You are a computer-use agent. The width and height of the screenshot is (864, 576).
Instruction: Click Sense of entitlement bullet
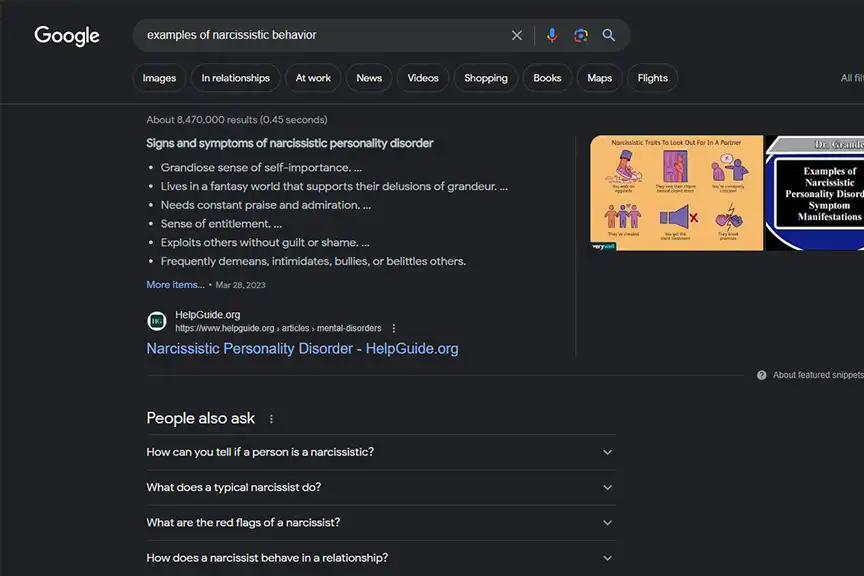point(221,224)
